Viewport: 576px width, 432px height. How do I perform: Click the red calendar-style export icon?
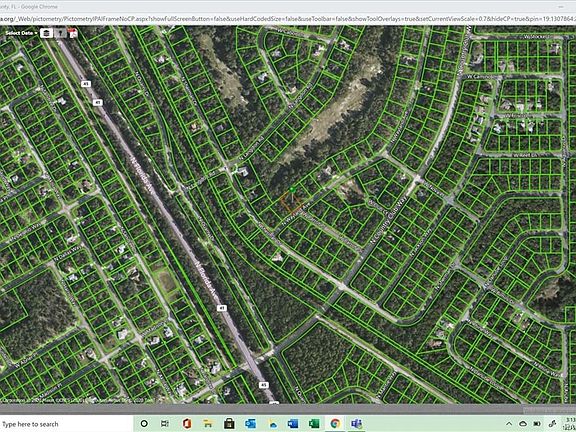pyautogui.click(x=73, y=33)
